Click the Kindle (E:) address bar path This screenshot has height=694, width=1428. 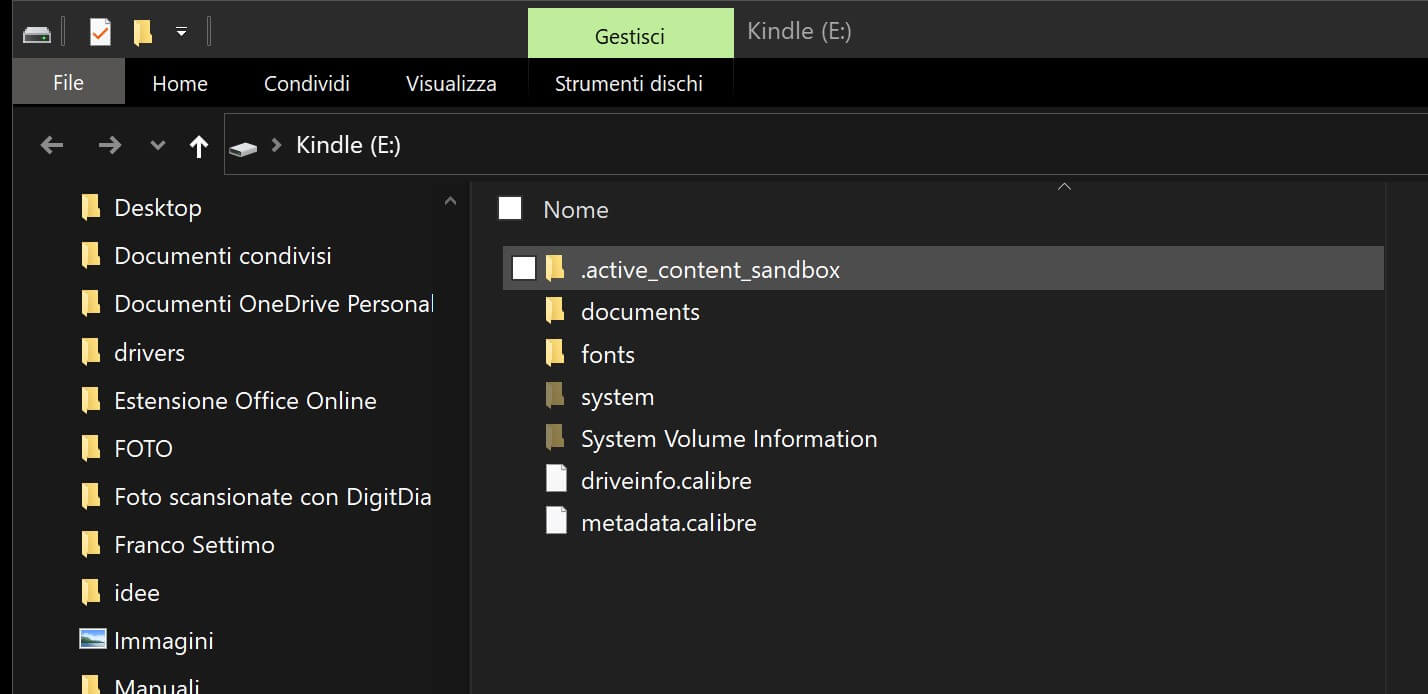click(348, 146)
